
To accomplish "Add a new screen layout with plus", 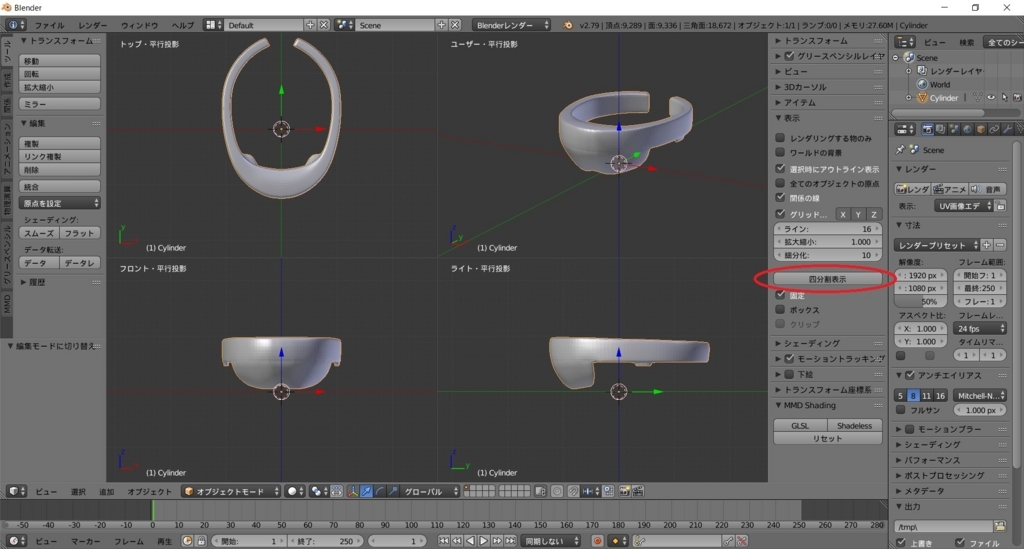I will click(310, 25).
